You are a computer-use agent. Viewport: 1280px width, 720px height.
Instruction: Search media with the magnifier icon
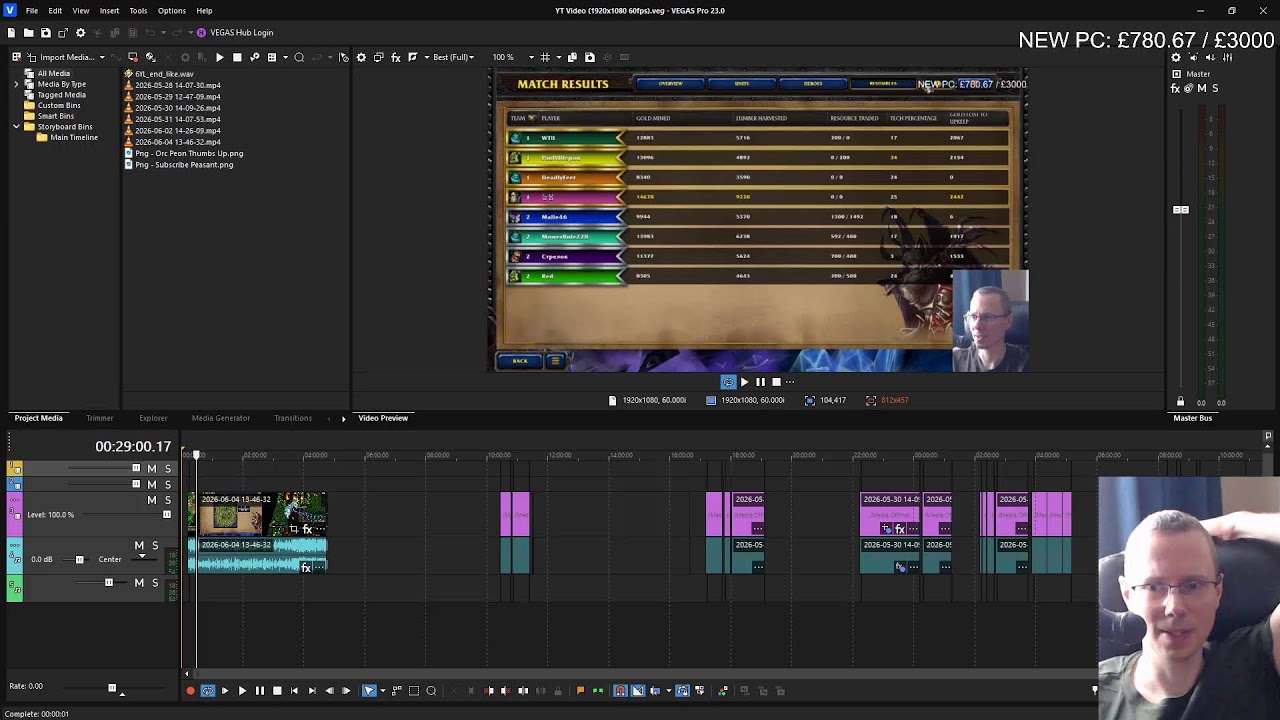[x=299, y=57]
